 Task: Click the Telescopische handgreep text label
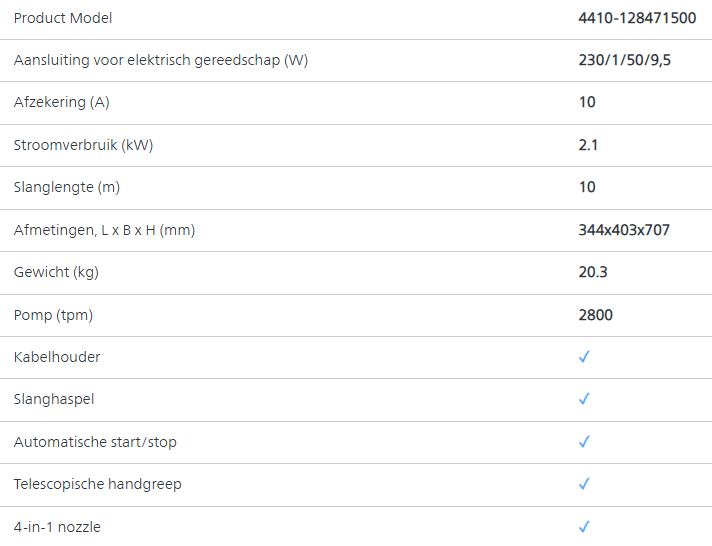click(x=98, y=484)
